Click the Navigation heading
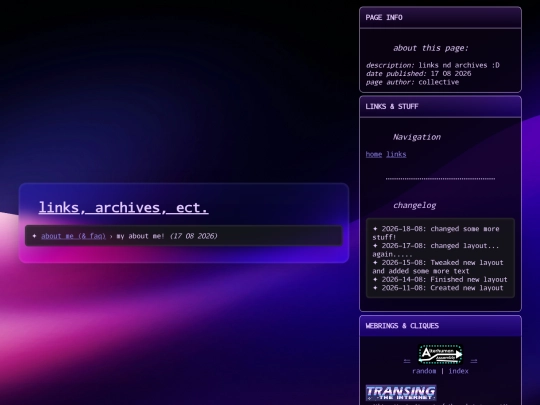This screenshot has height=405, width=540. point(417,137)
